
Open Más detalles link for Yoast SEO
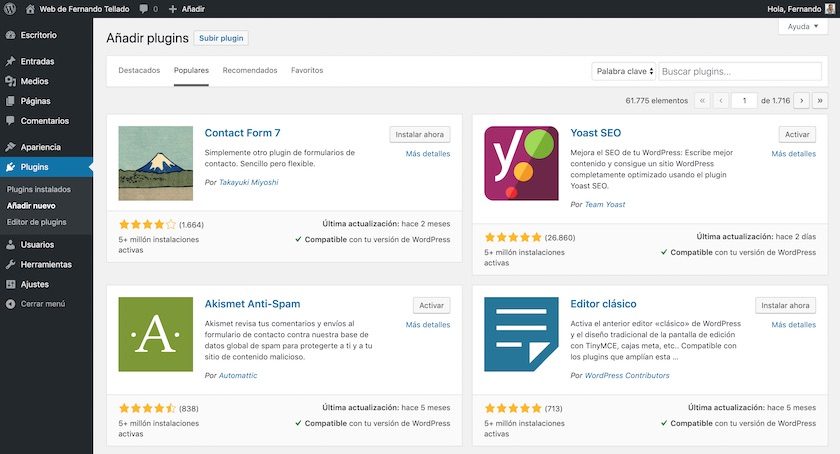(x=793, y=154)
